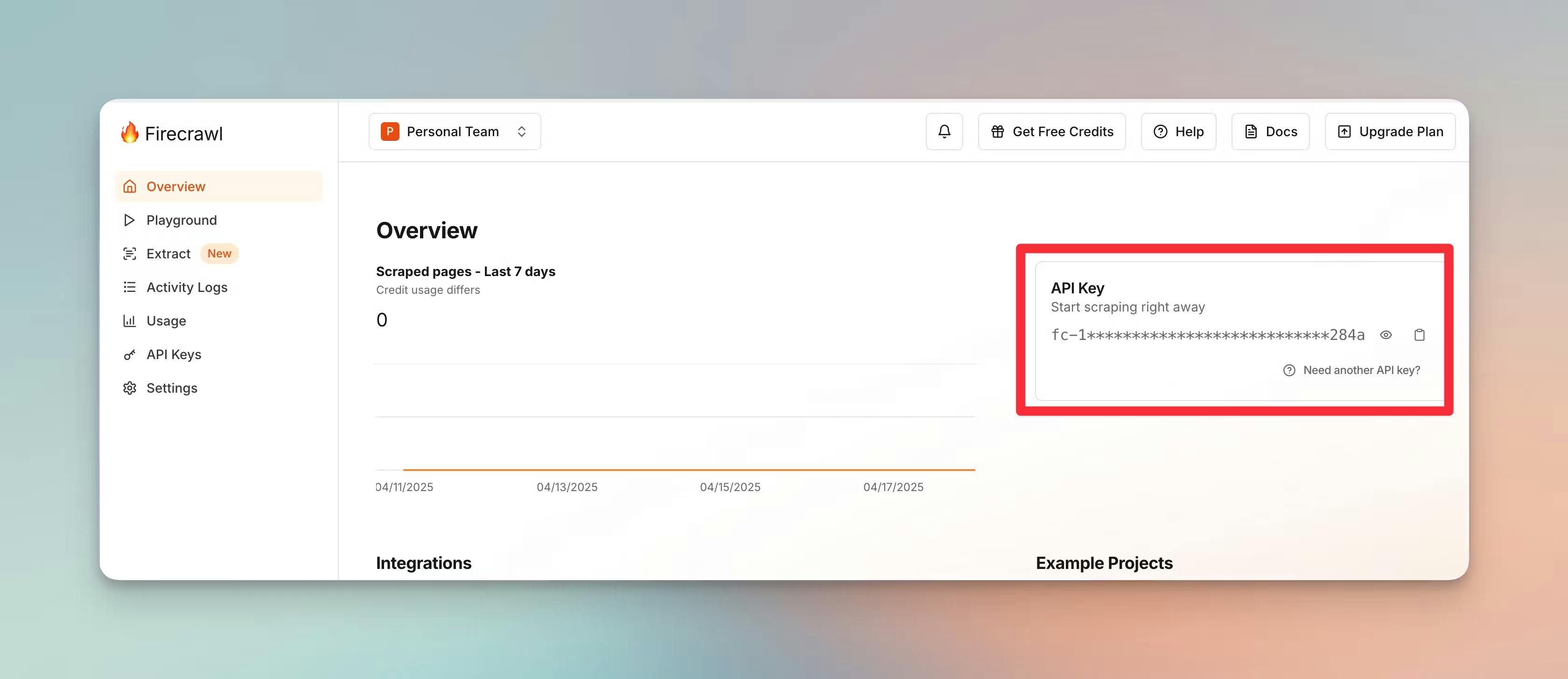The height and width of the screenshot is (679, 1568).
Task: Click the Activity Logs list icon
Action: tap(130, 286)
